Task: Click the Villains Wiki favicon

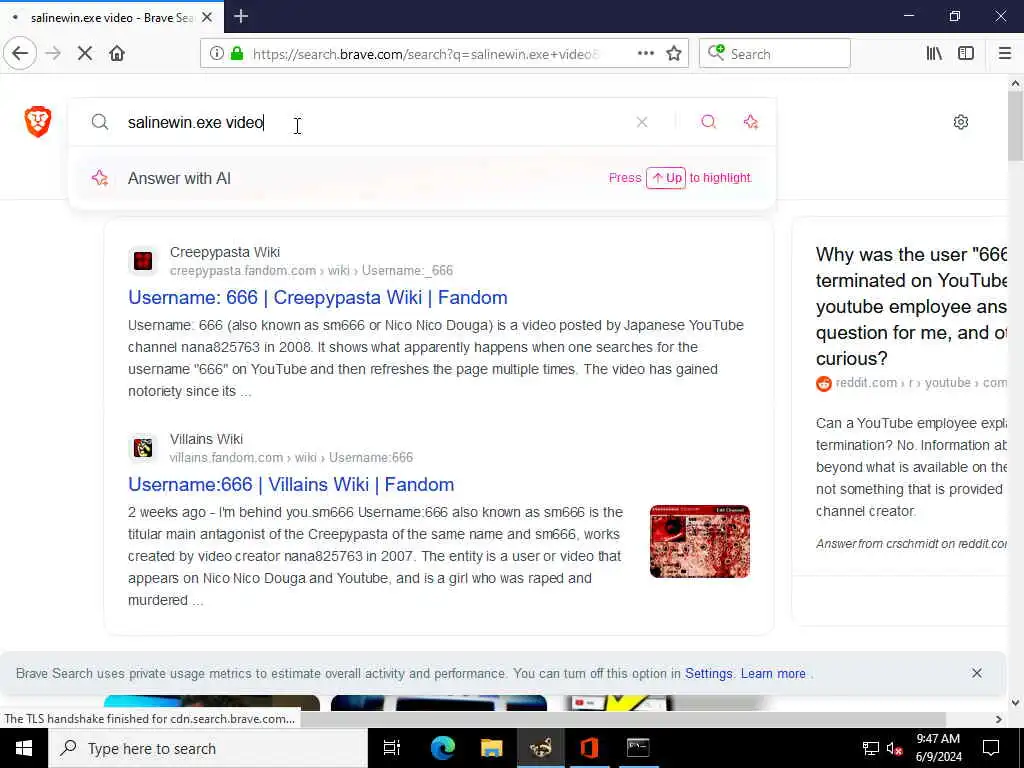Action: (x=143, y=448)
